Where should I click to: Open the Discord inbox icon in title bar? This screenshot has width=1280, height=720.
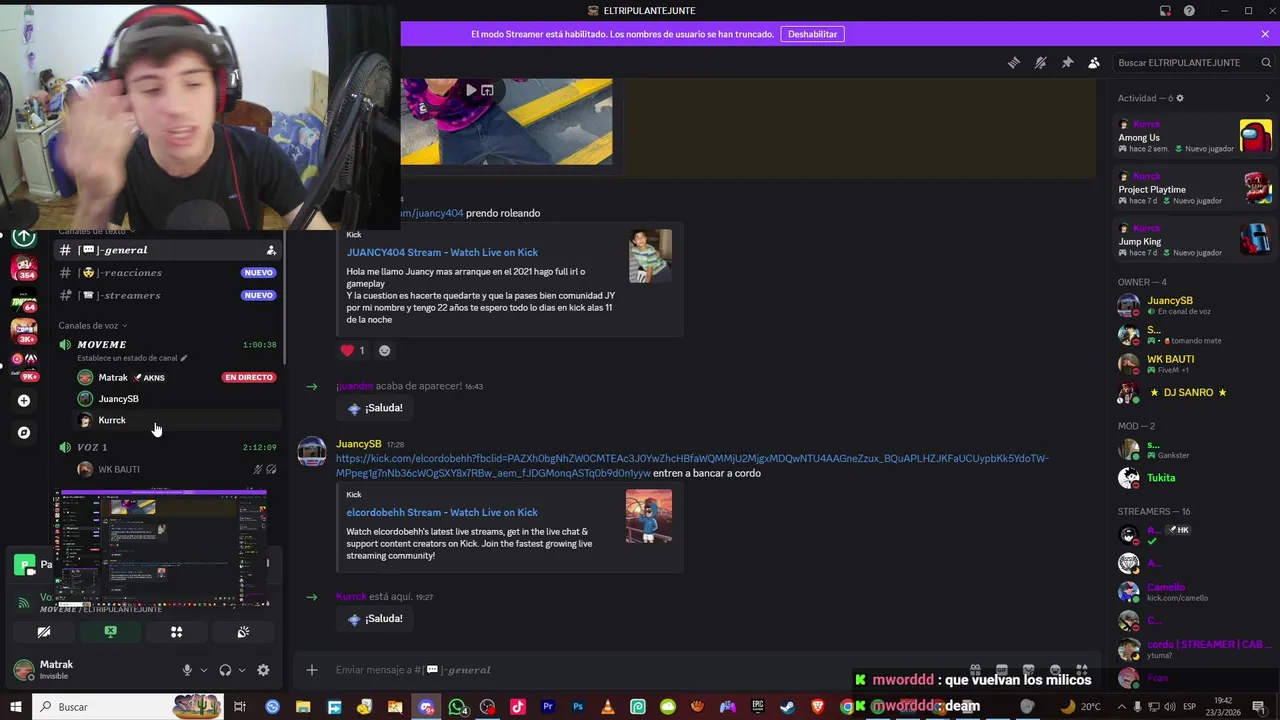(x=1165, y=11)
